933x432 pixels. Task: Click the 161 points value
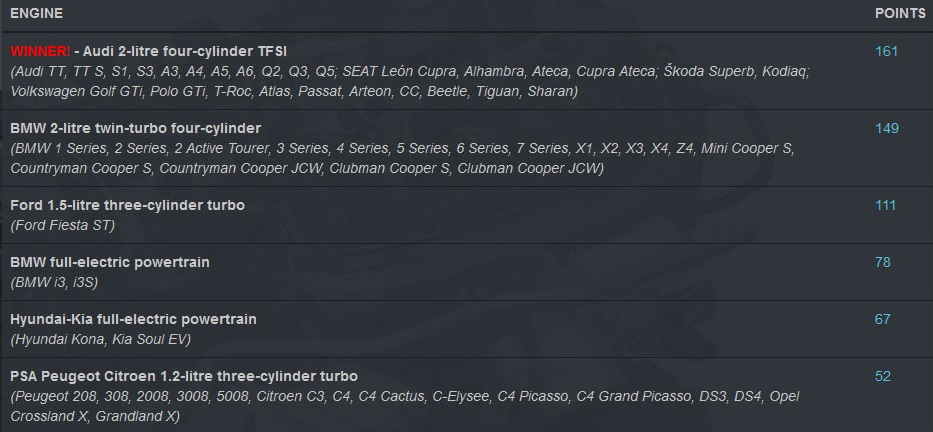[886, 51]
